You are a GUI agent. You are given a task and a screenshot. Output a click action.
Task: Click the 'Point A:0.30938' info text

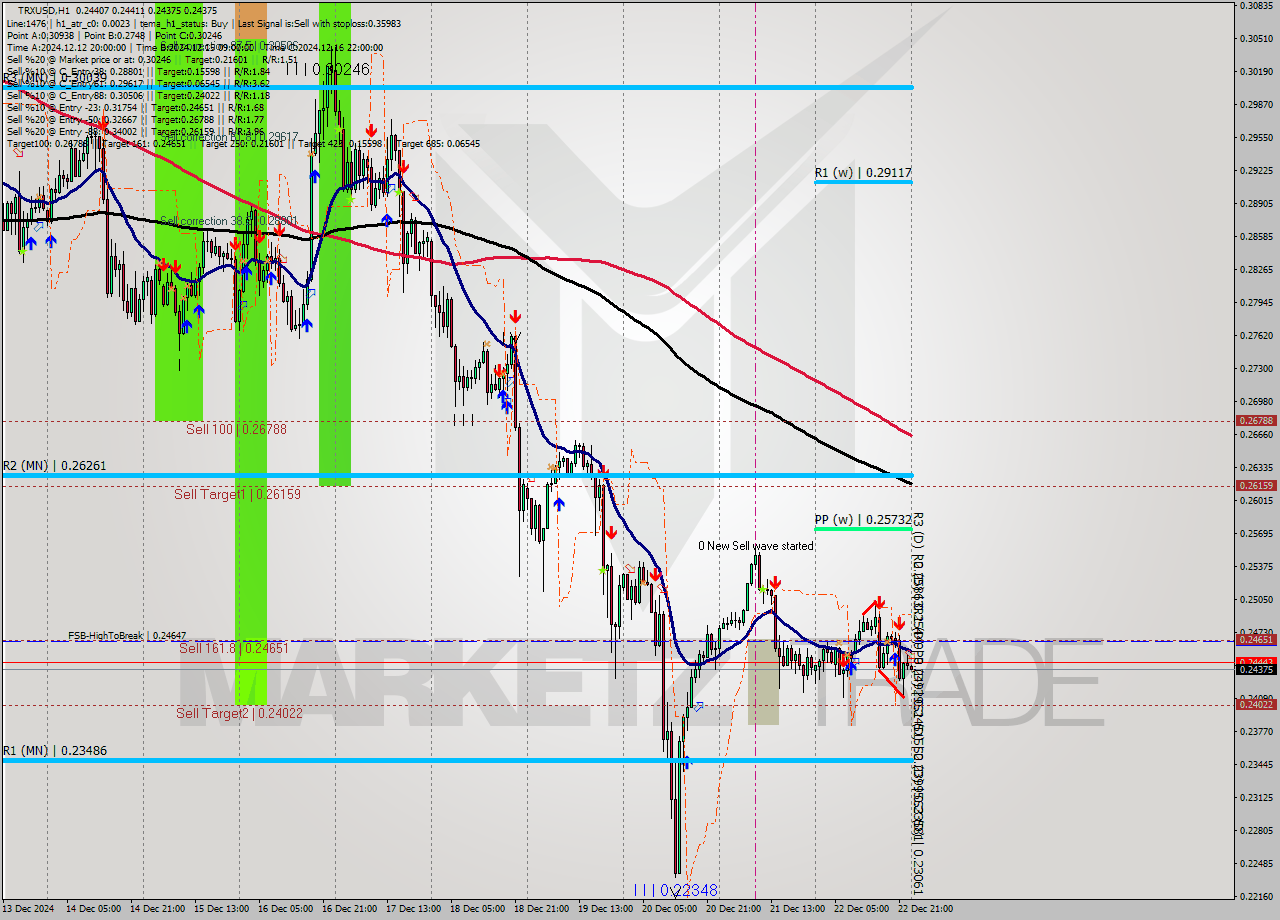click(x=41, y=35)
